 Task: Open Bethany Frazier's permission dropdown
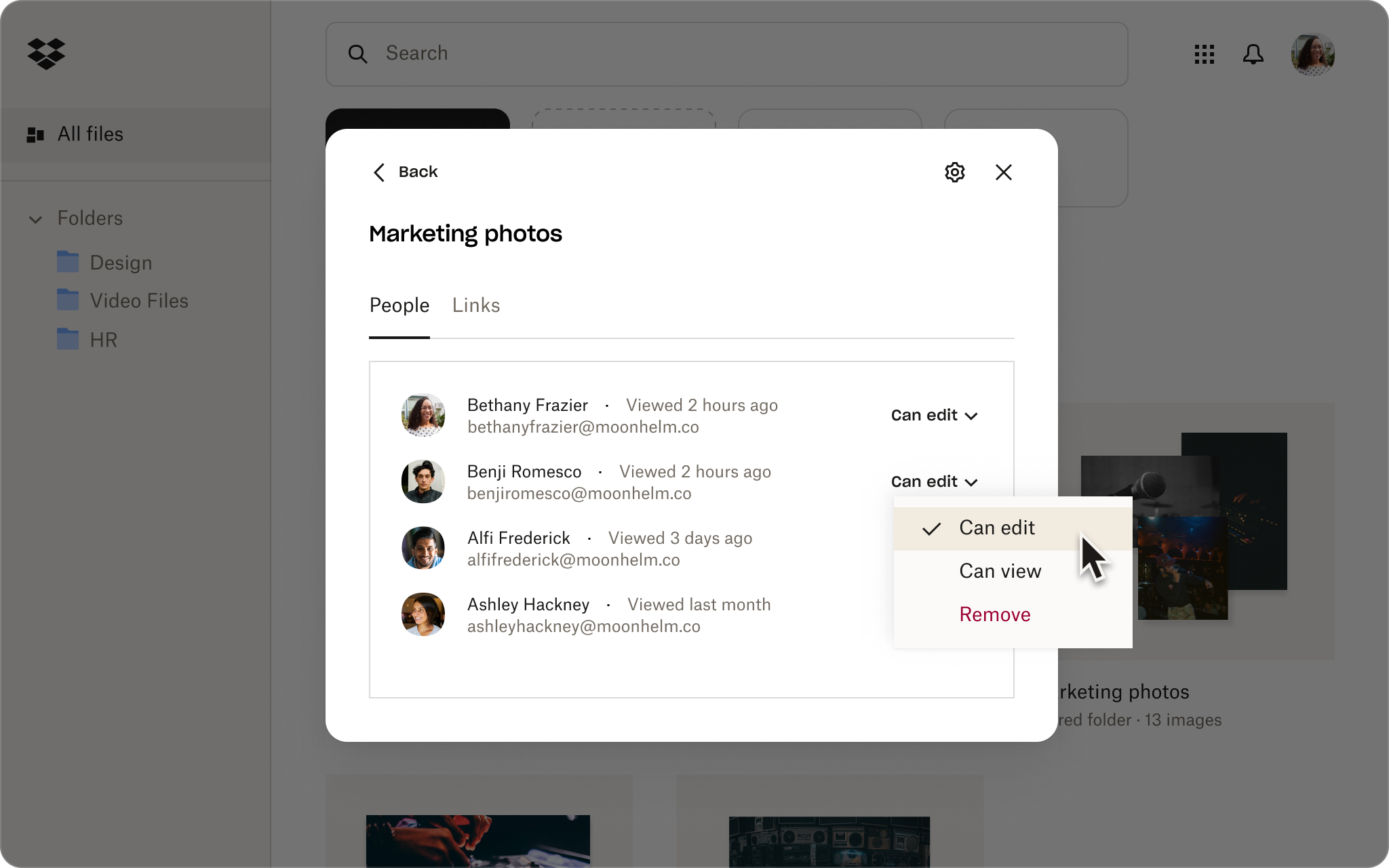point(935,415)
